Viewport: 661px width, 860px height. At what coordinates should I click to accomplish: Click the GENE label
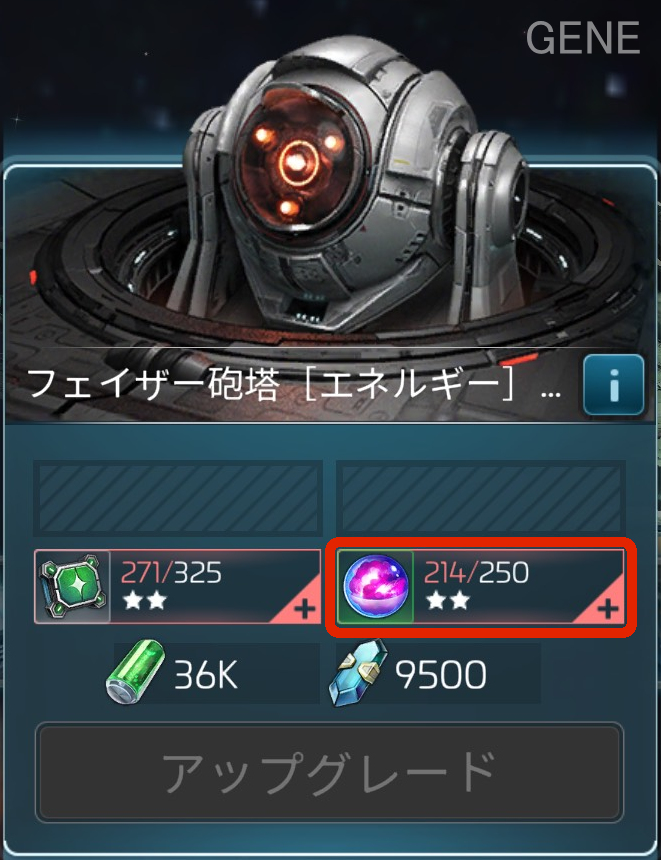click(x=583, y=38)
